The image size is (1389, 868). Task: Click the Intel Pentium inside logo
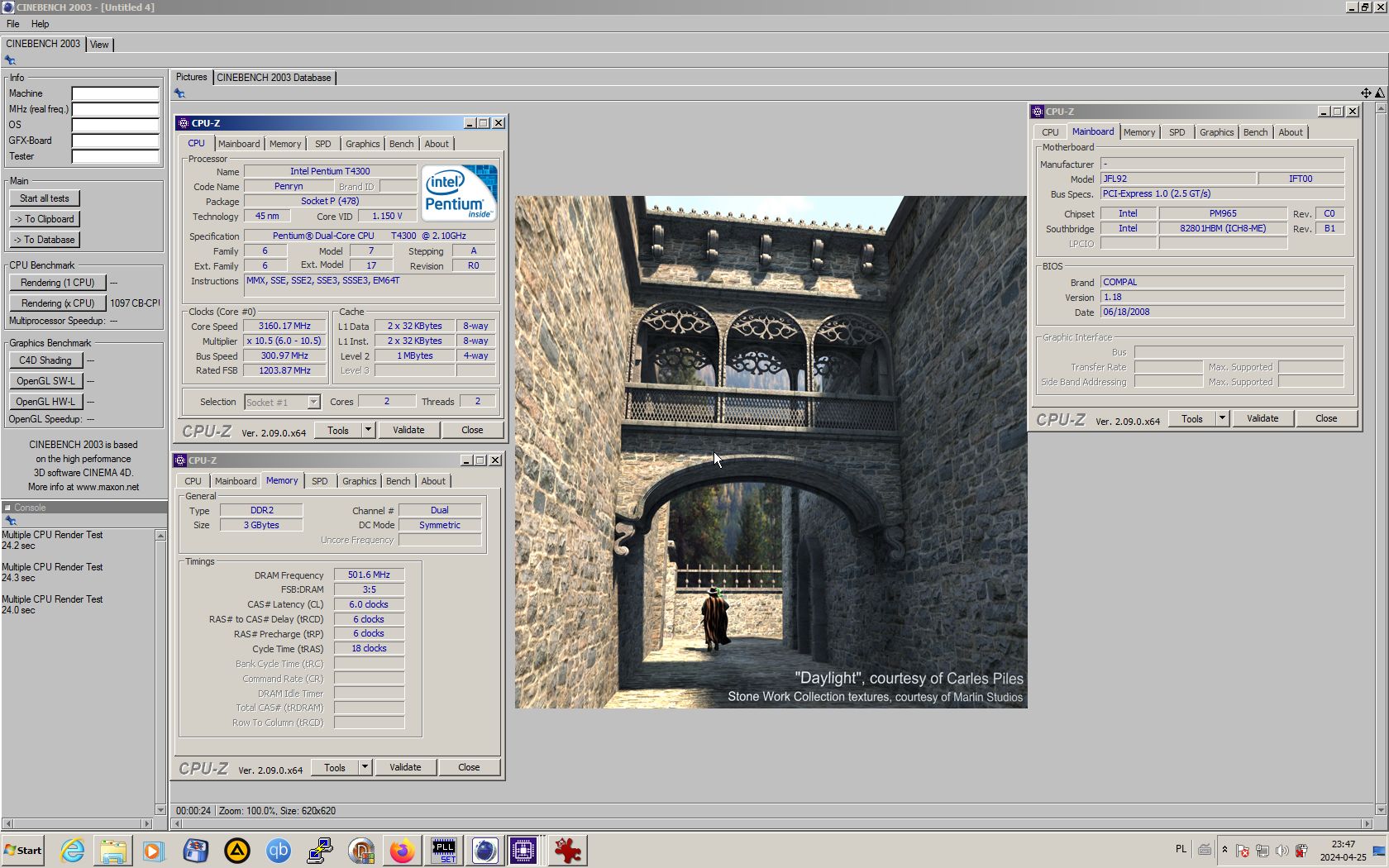460,193
